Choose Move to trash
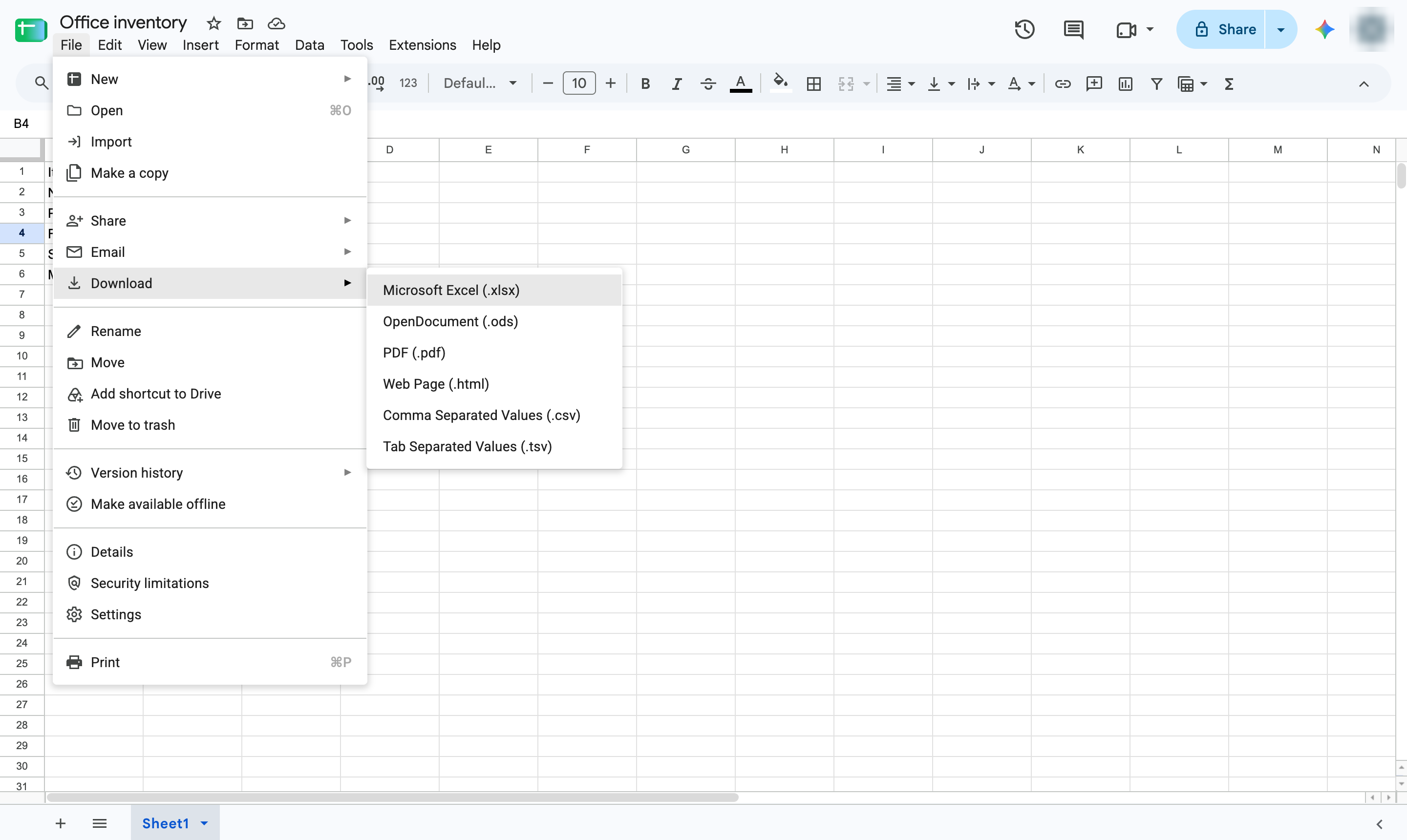This screenshot has height=840, width=1407. pos(210,424)
